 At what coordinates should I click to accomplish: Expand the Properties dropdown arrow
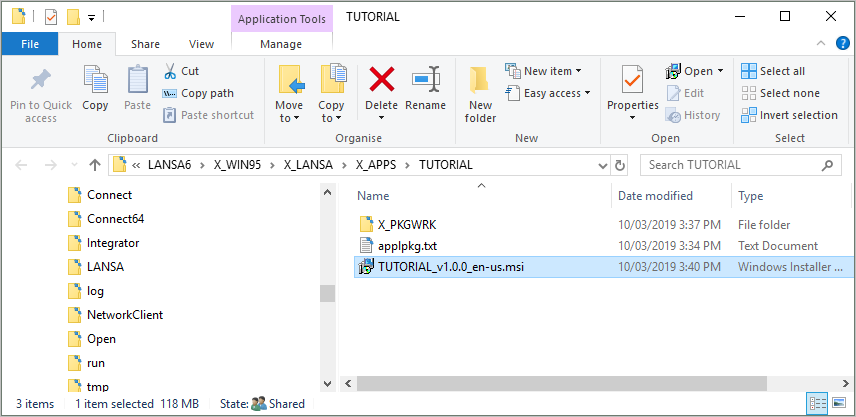pyautogui.click(x=633, y=118)
